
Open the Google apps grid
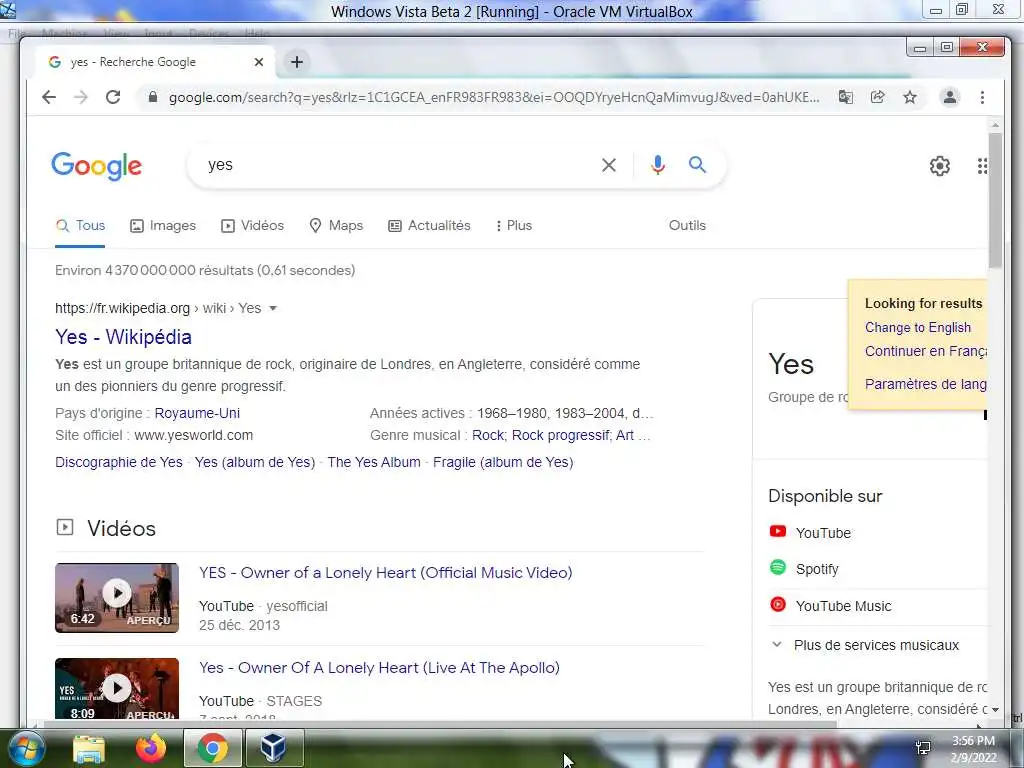pyautogui.click(x=982, y=166)
